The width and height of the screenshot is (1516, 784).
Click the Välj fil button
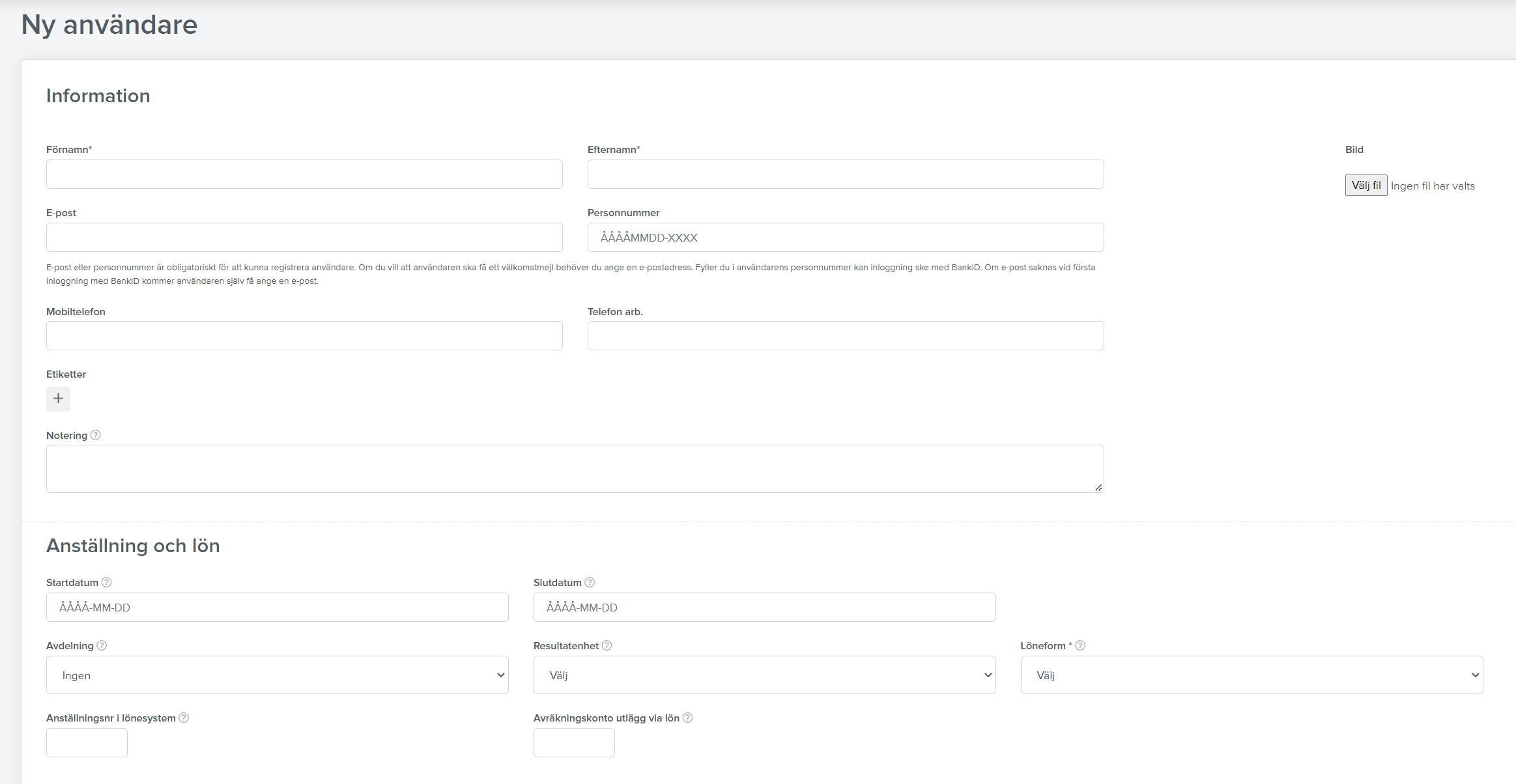pyautogui.click(x=1366, y=185)
